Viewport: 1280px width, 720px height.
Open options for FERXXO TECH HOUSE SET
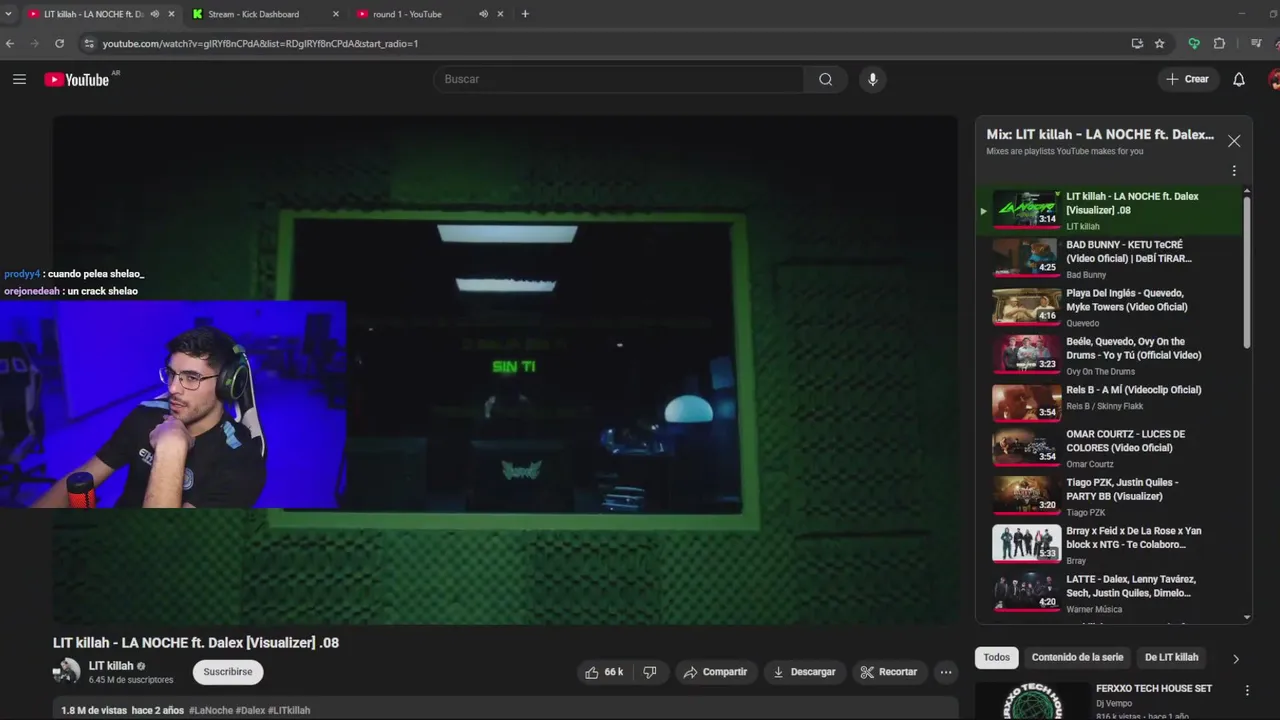point(1247,690)
